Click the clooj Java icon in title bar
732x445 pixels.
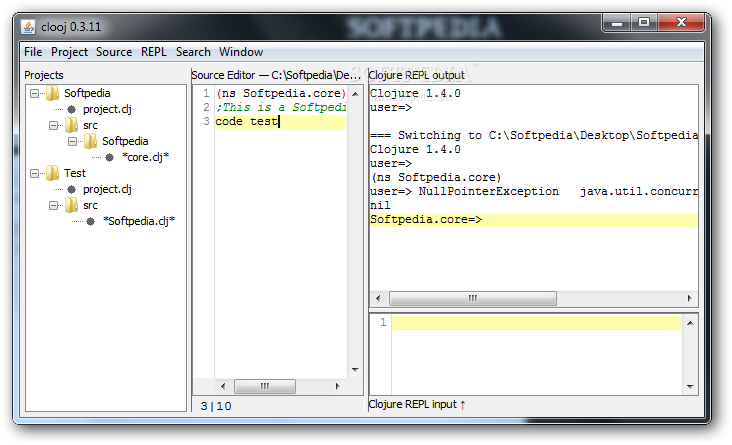(x=28, y=27)
